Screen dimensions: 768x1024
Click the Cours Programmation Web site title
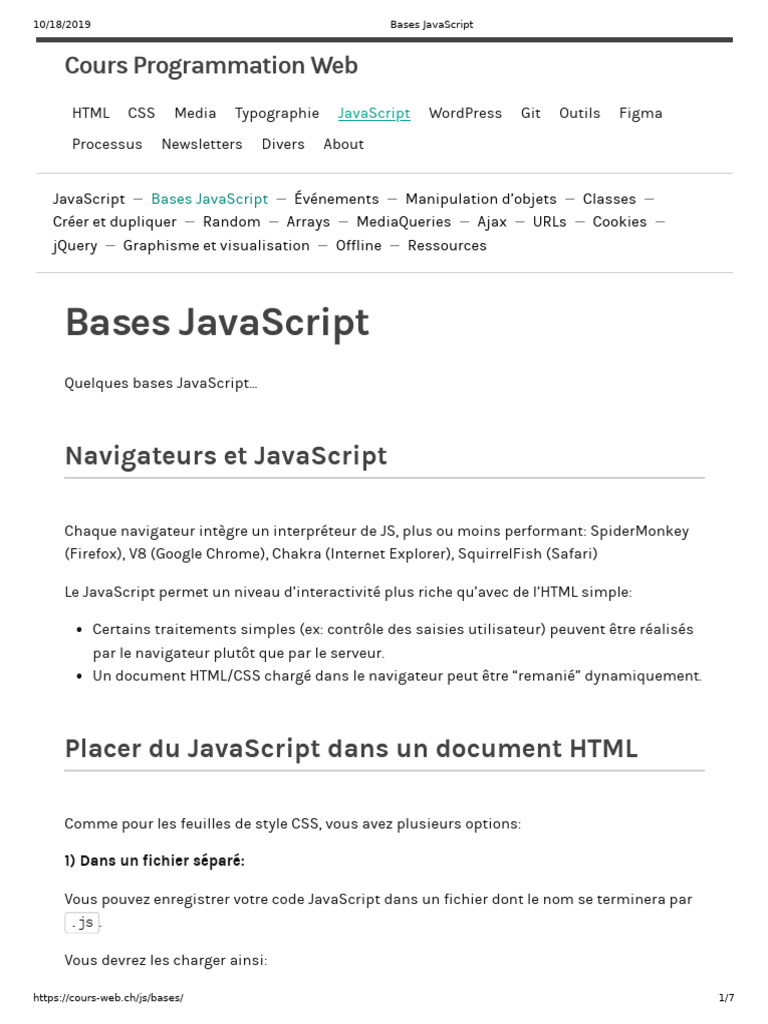(211, 66)
